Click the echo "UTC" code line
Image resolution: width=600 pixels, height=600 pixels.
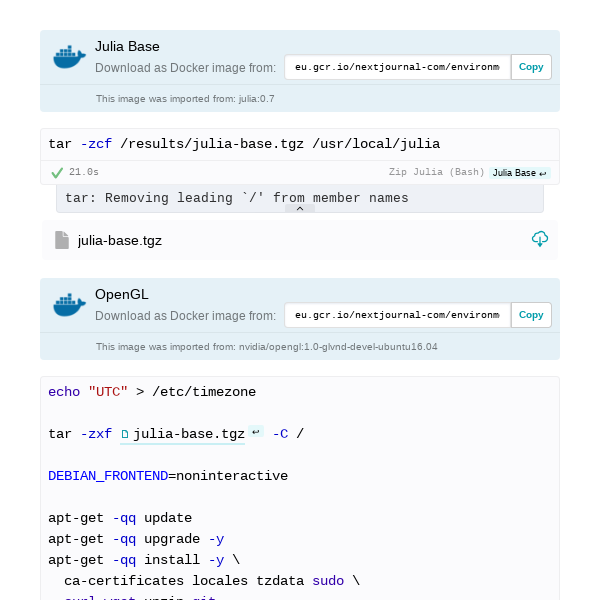point(152,392)
